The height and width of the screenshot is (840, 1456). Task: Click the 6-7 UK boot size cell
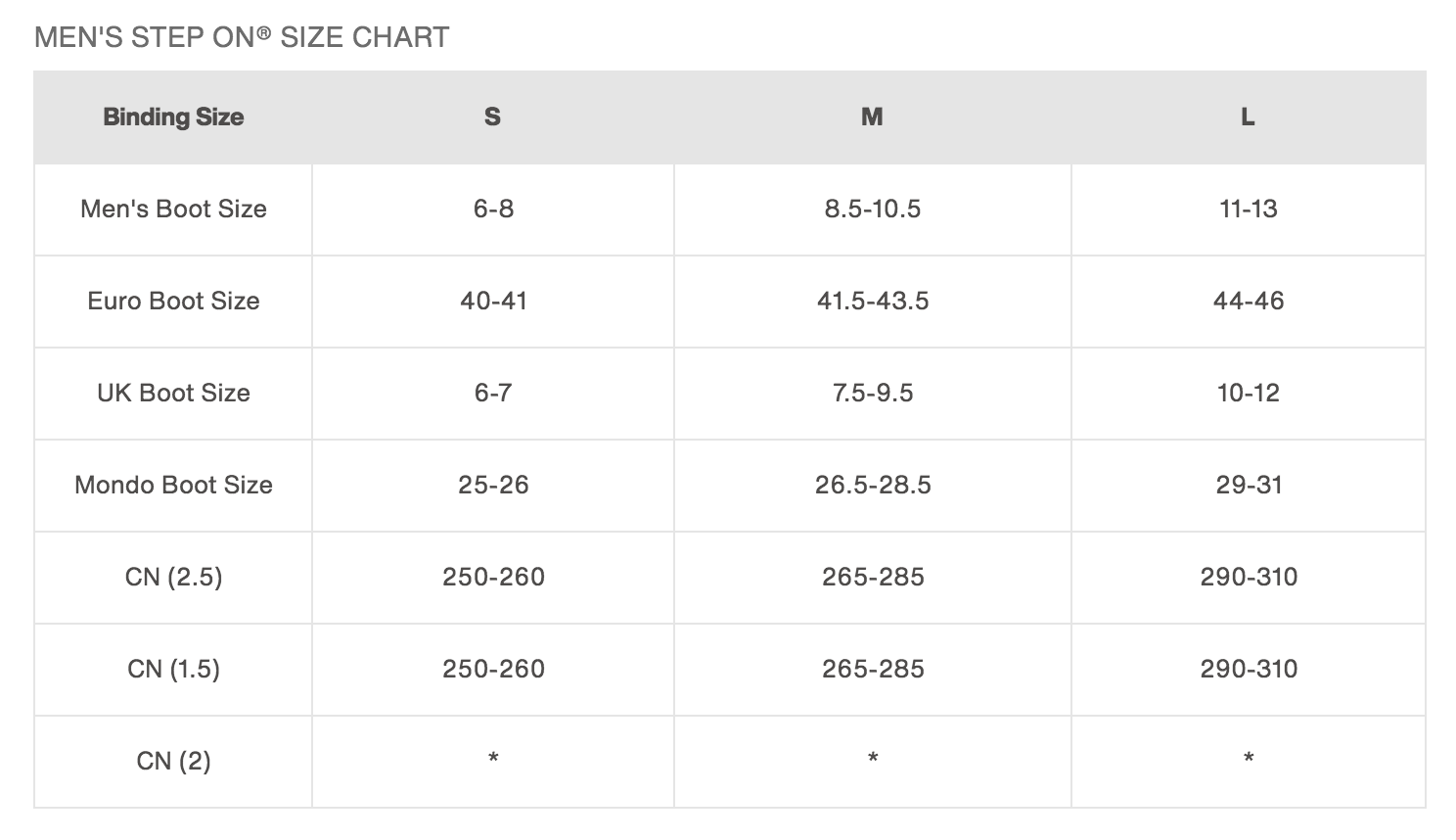tap(493, 394)
